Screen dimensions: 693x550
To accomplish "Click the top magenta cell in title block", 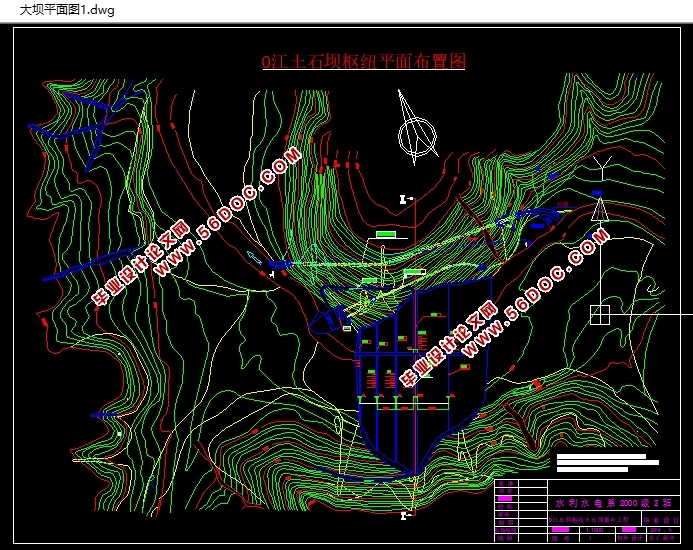I will pyautogui.click(x=505, y=498).
